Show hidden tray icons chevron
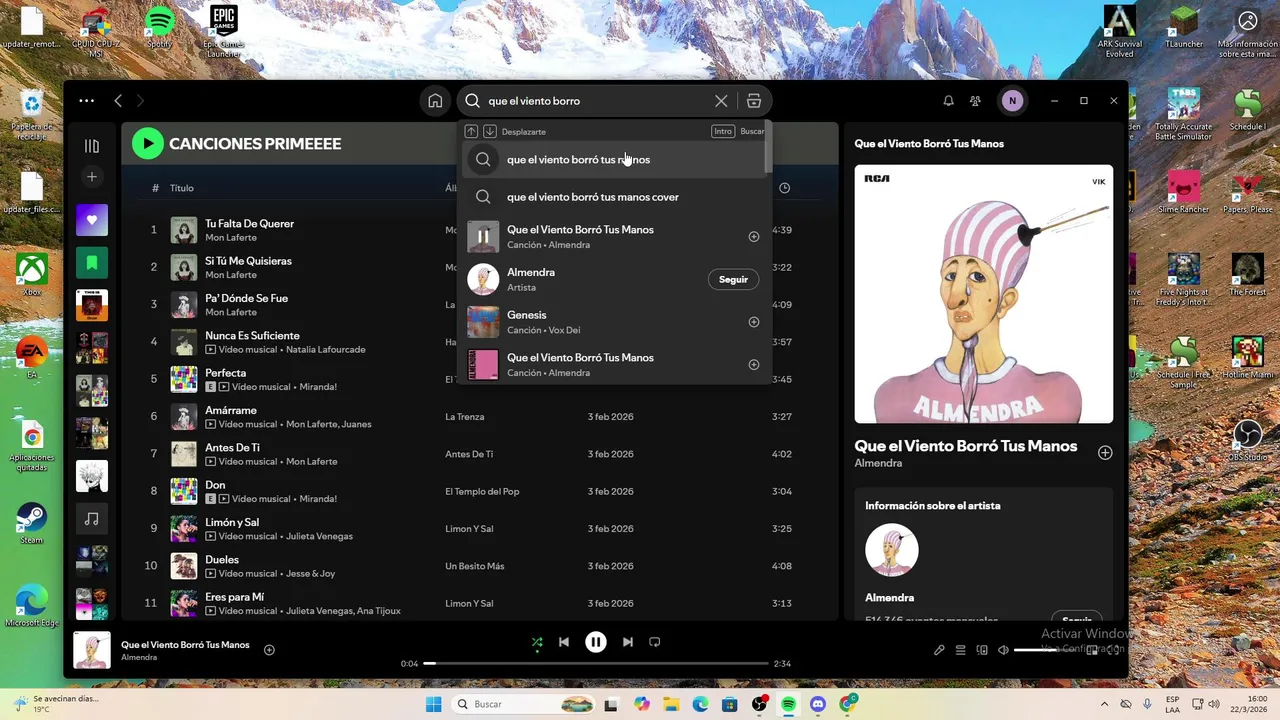This screenshot has width=1280, height=720. pos(1104,704)
